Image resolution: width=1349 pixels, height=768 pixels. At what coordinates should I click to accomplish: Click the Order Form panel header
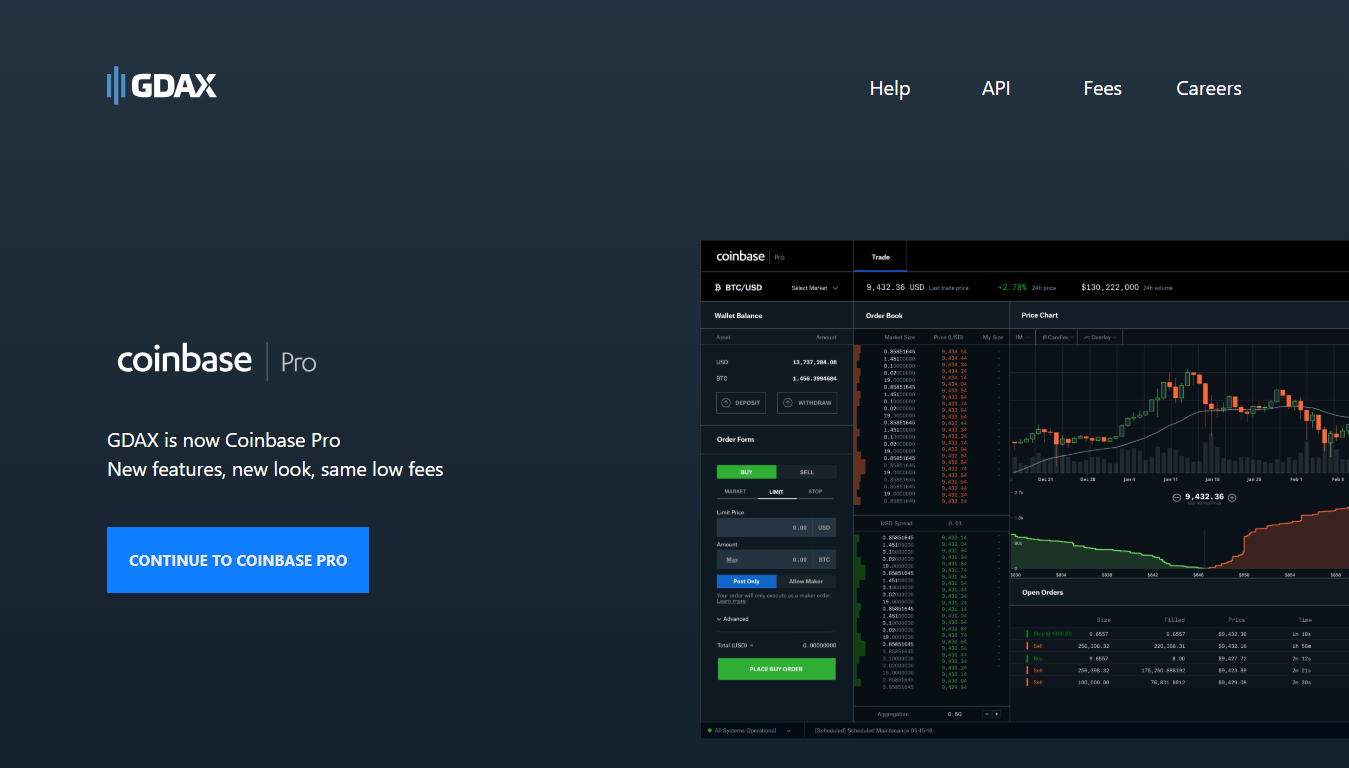[776, 439]
